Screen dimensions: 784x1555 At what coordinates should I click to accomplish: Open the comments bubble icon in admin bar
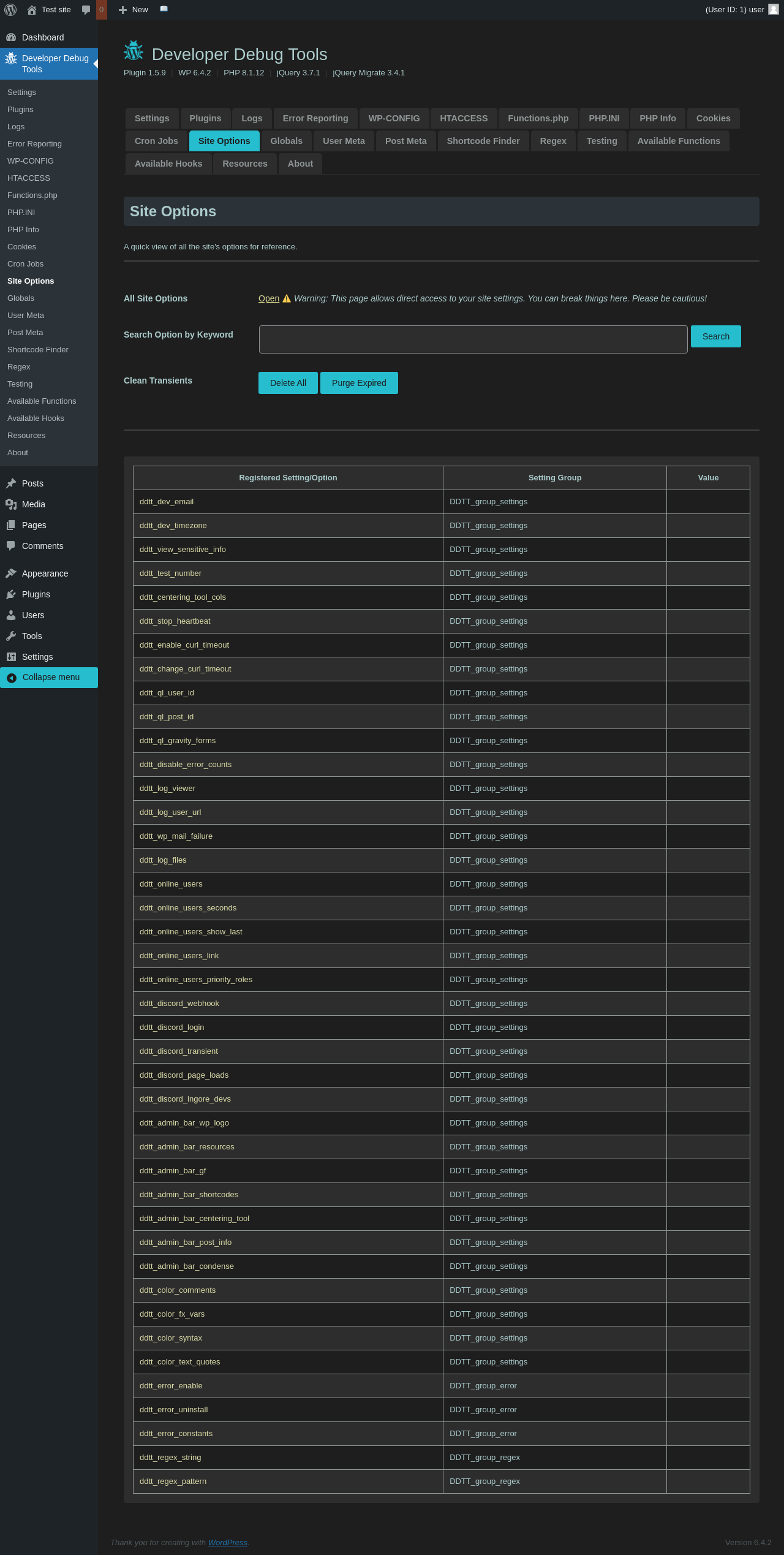point(86,10)
